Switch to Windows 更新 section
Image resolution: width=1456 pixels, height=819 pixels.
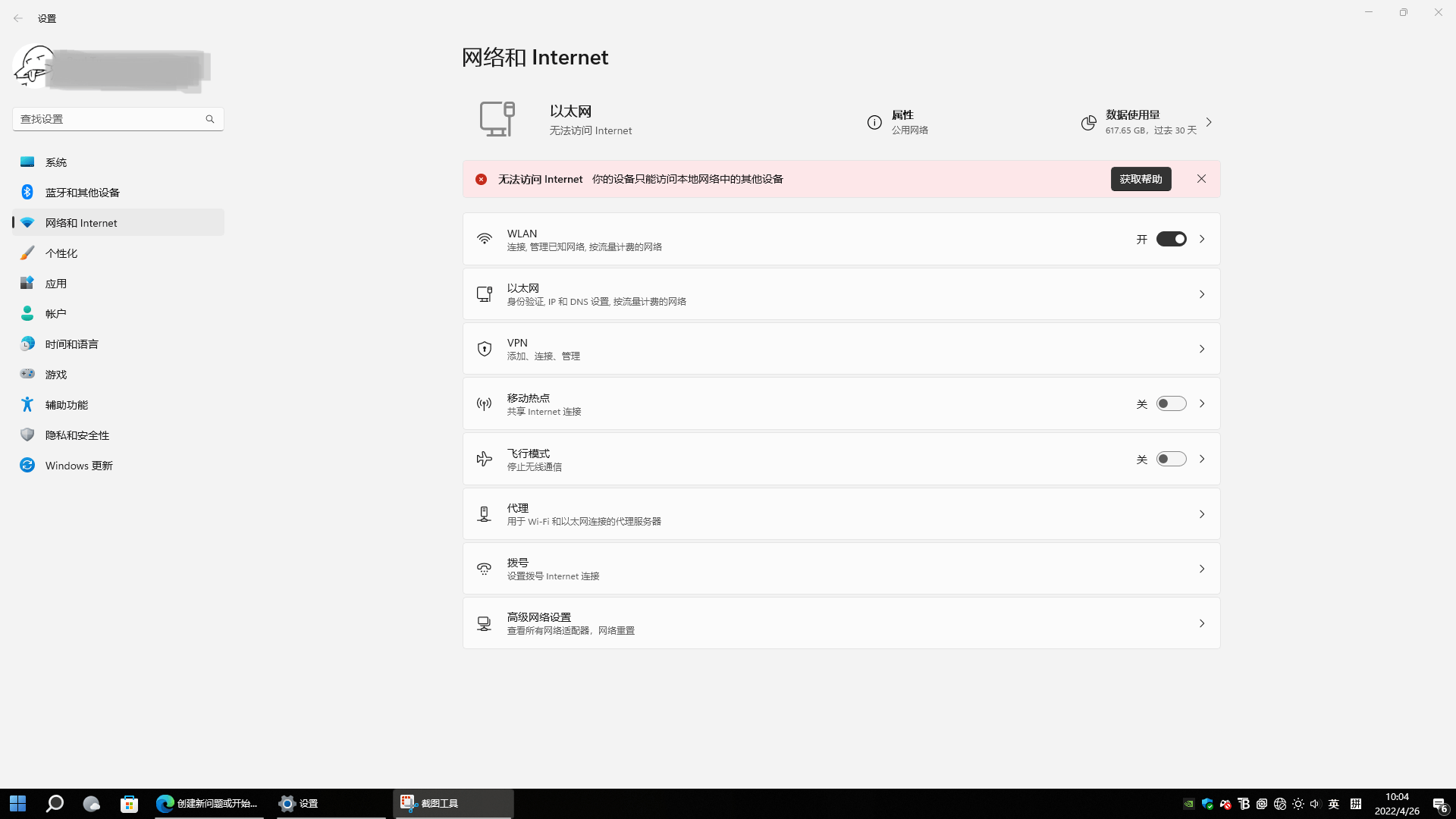click(x=78, y=465)
